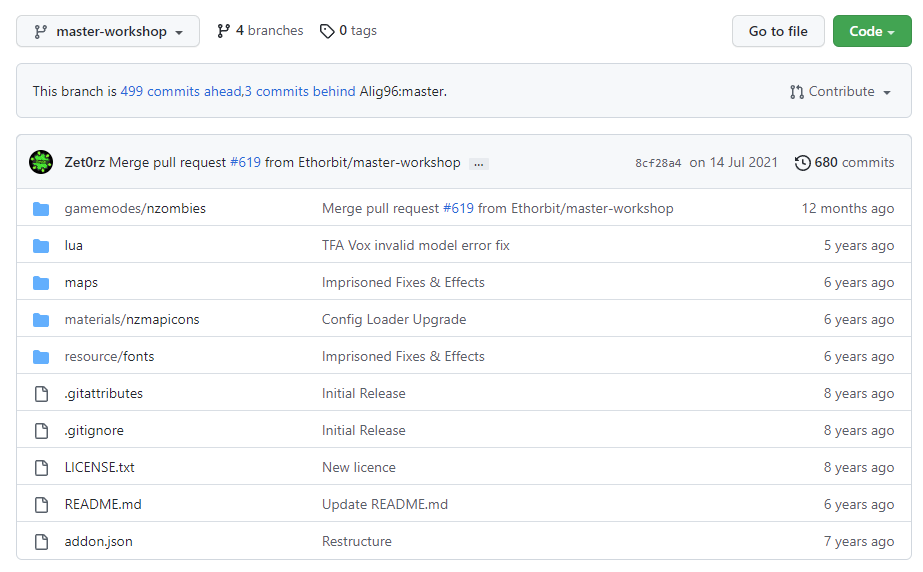
Task: Click the lua folder icon
Action: click(41, 246)
